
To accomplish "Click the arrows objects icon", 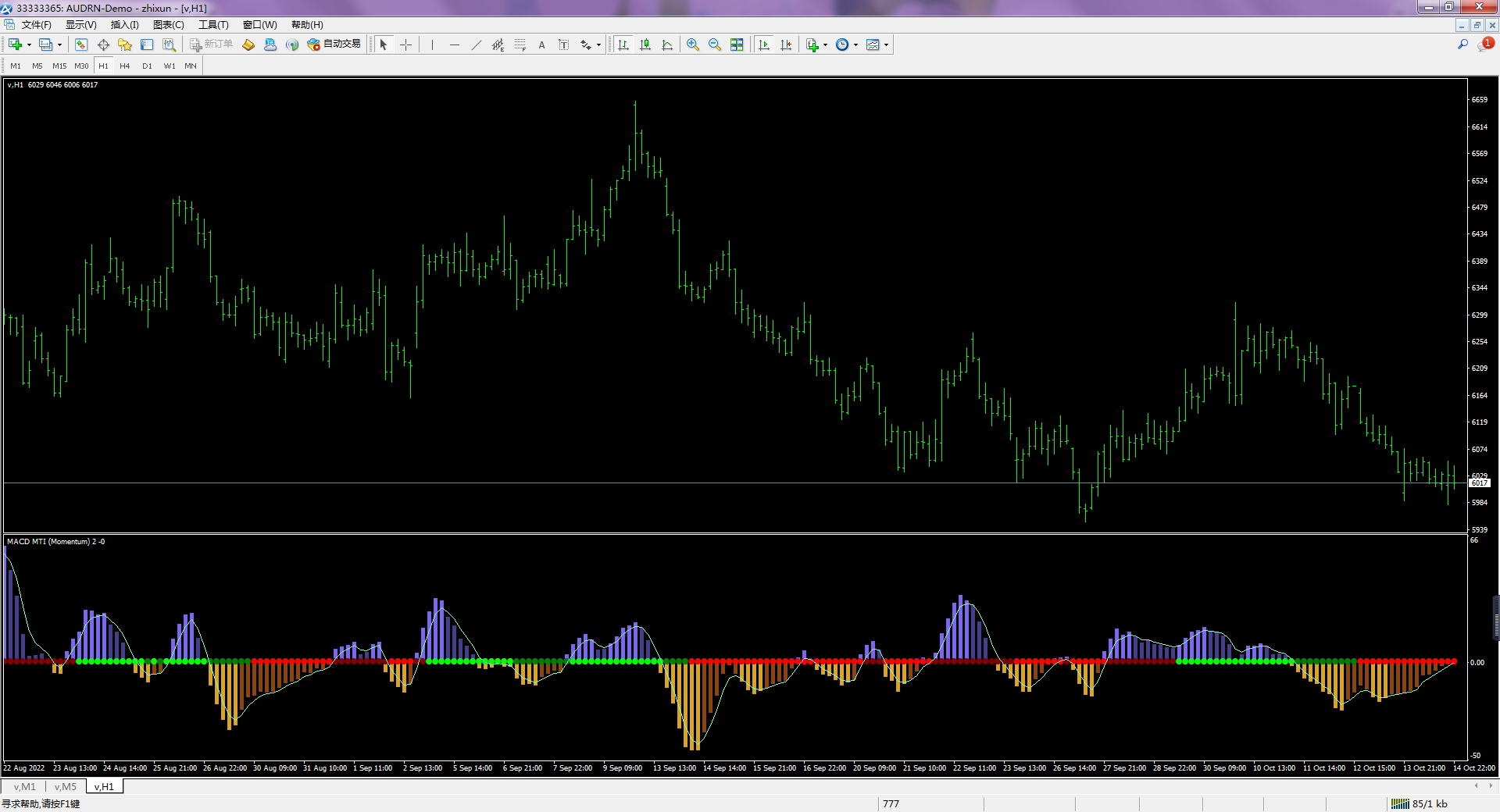I will coord(585,45).
